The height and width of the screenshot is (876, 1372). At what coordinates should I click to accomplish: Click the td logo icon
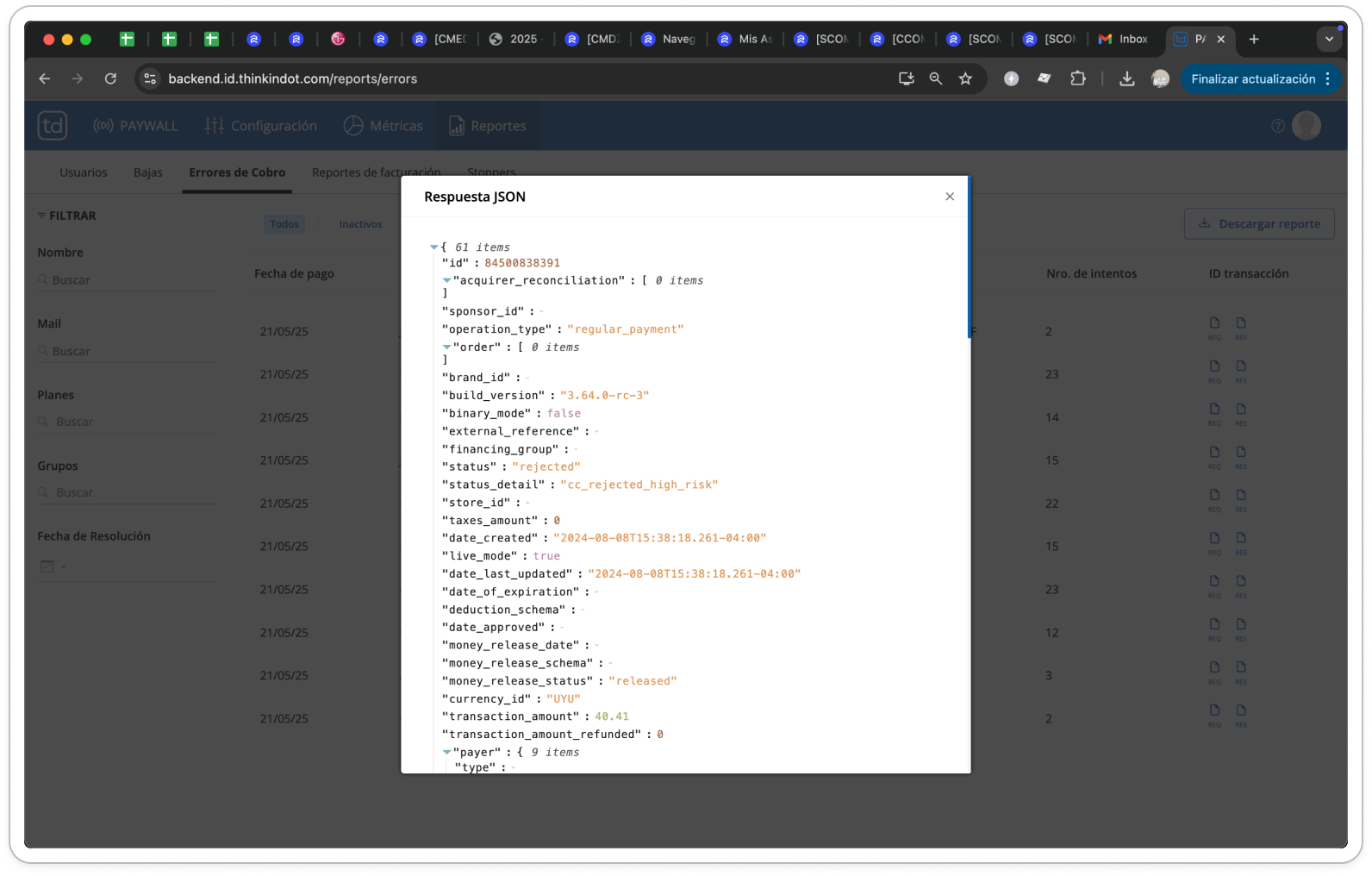53,126
